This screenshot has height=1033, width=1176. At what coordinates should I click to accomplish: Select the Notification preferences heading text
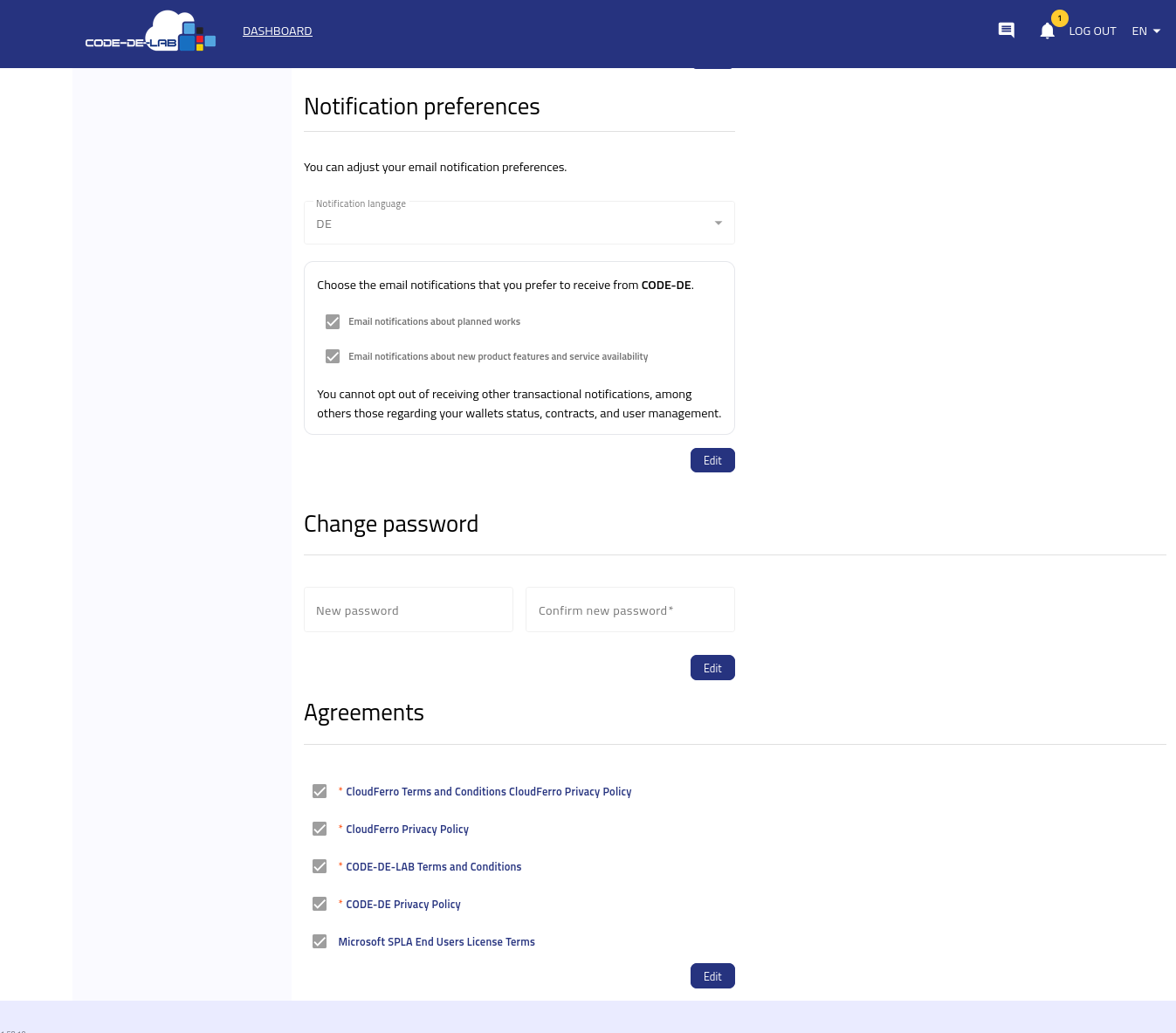(422, 107)
